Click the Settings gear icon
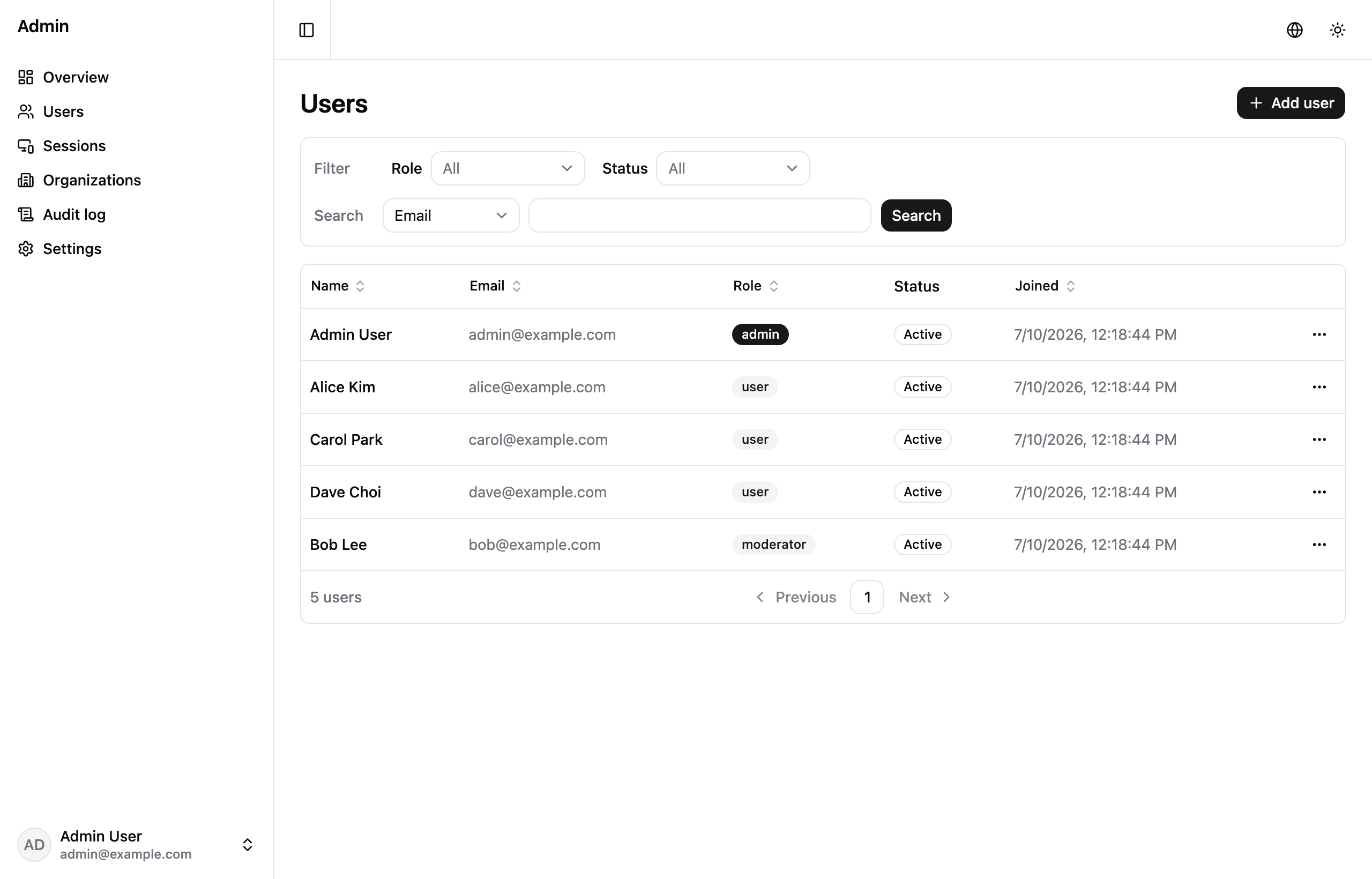The width and height of the screenshot is (1372, 879). click(26, 248)
